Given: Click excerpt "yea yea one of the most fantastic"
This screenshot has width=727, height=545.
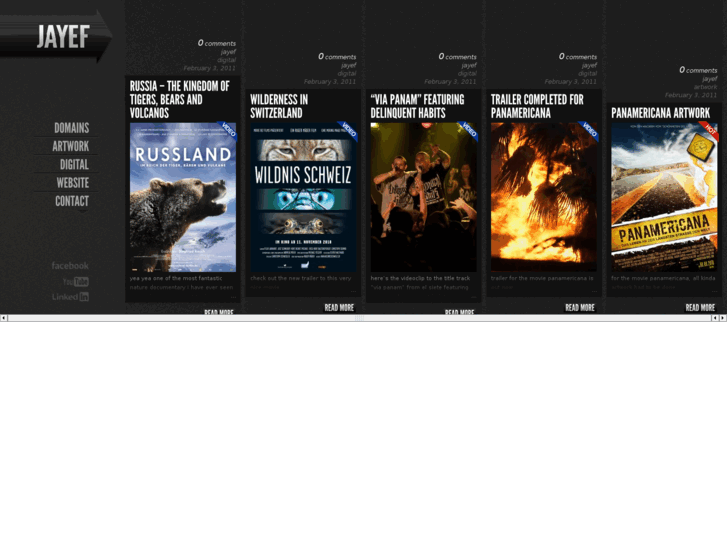Looking at the screenshot, I should coord(176,278).
